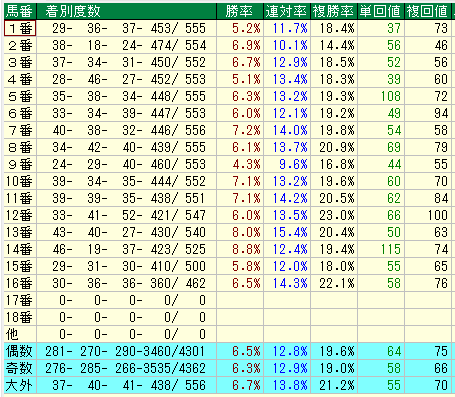Click 複勝率 20.9% in the 8番 row
455x397 pixels.
click(x=337, y=147)
